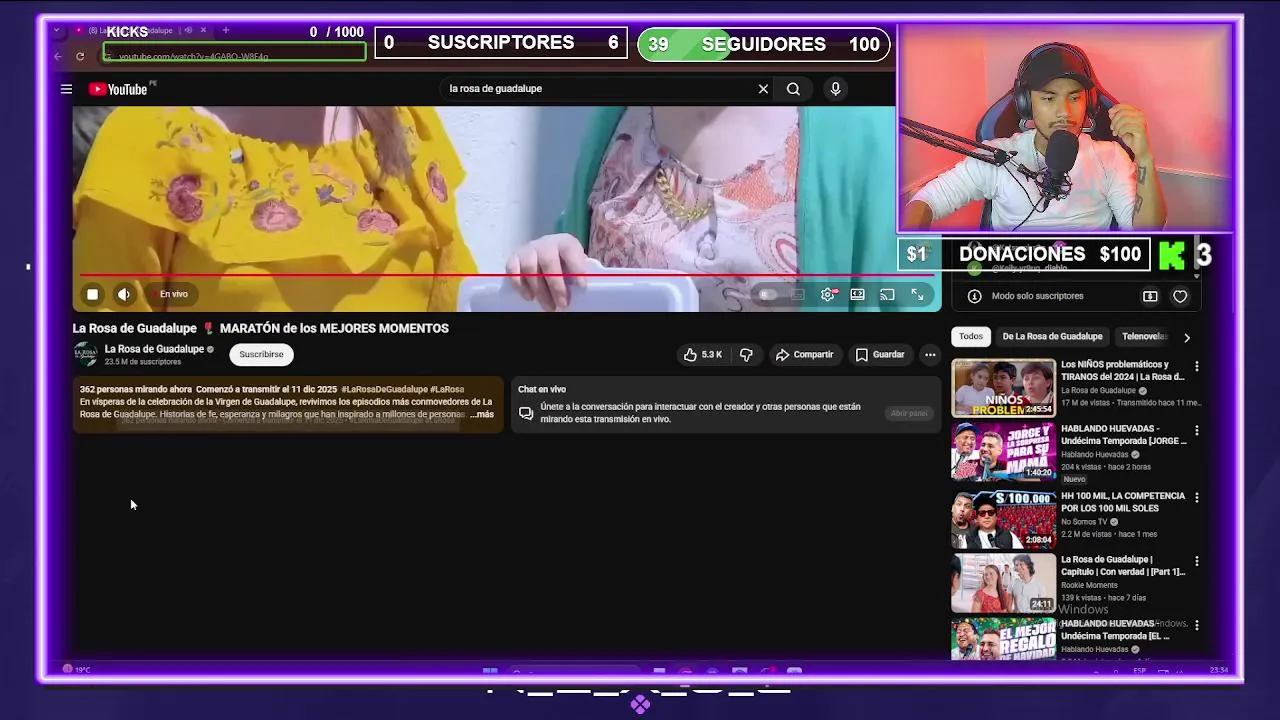Start voice search with microphone icon

(836, 89)
